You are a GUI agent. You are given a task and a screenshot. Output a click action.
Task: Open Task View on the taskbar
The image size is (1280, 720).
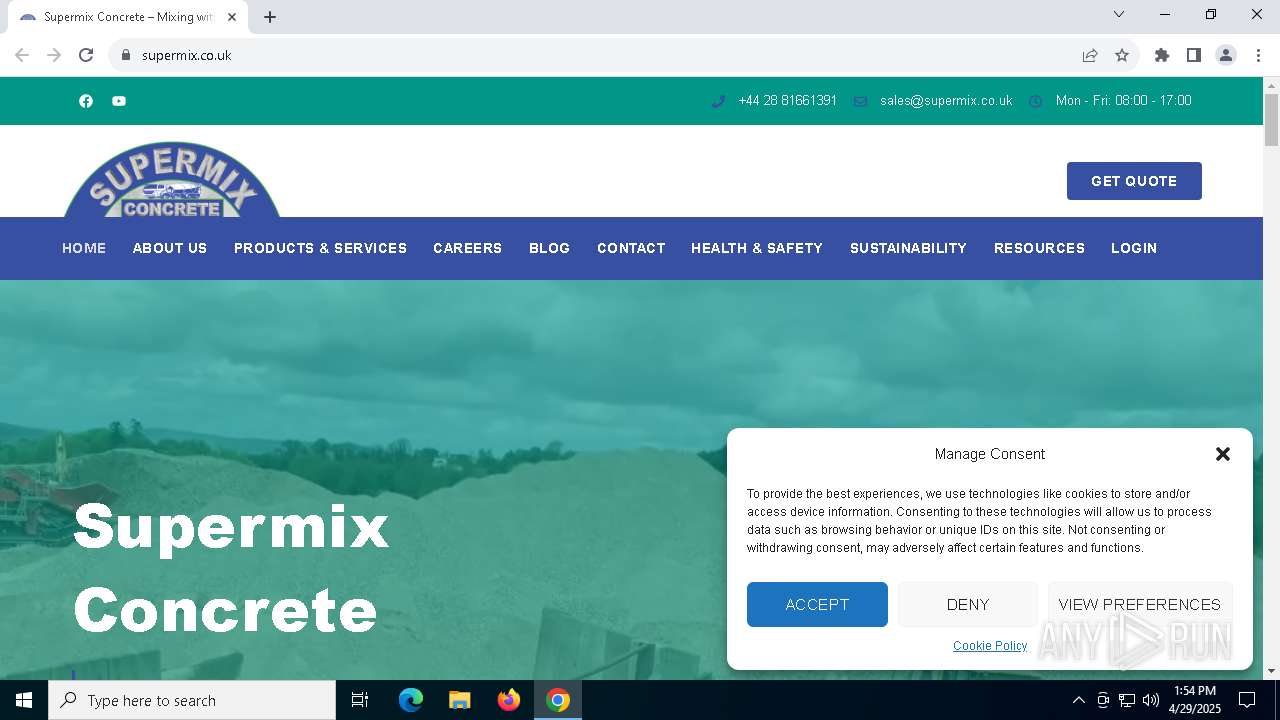point(360,700)
